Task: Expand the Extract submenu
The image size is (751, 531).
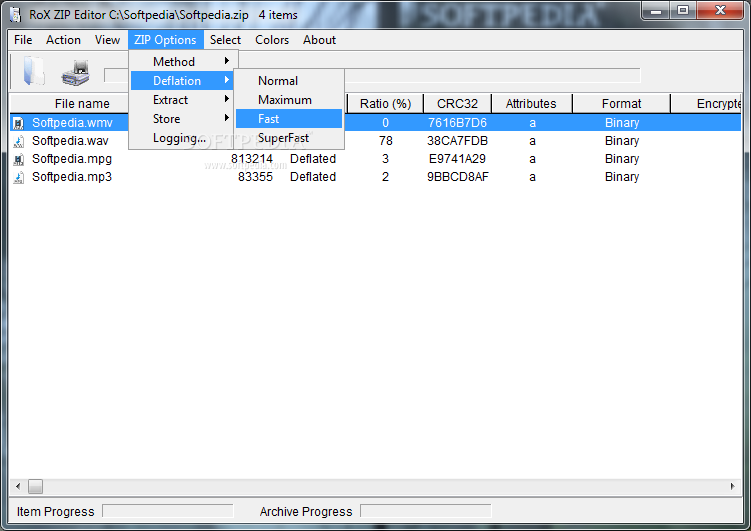Action: coord(182,100)
